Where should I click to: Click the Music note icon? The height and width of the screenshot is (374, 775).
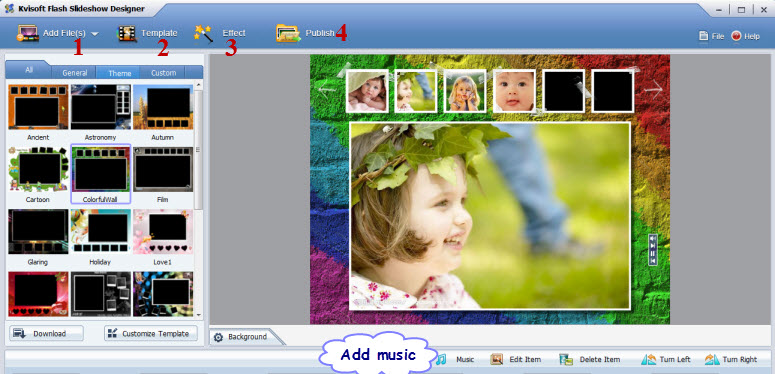pos(441,359)
